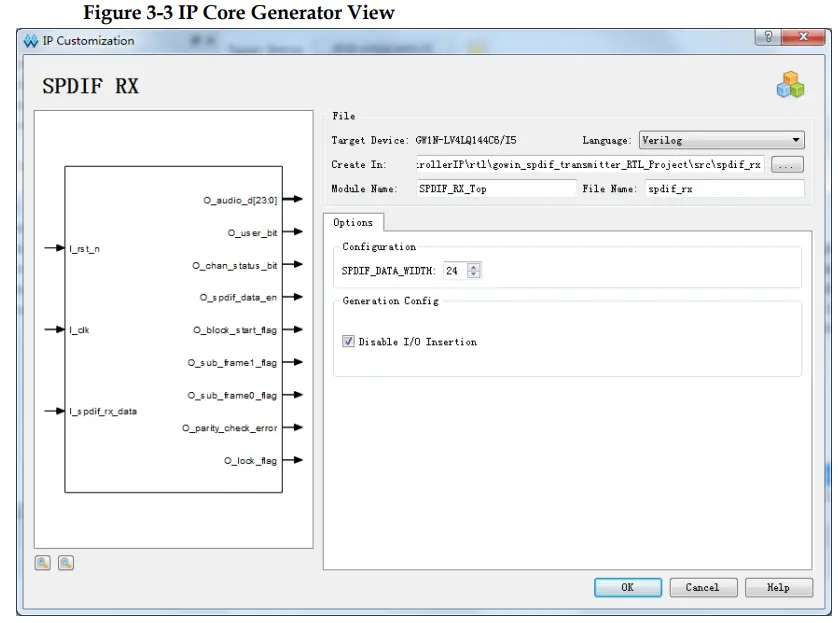Click the Gowin logo in title bar

31,41
